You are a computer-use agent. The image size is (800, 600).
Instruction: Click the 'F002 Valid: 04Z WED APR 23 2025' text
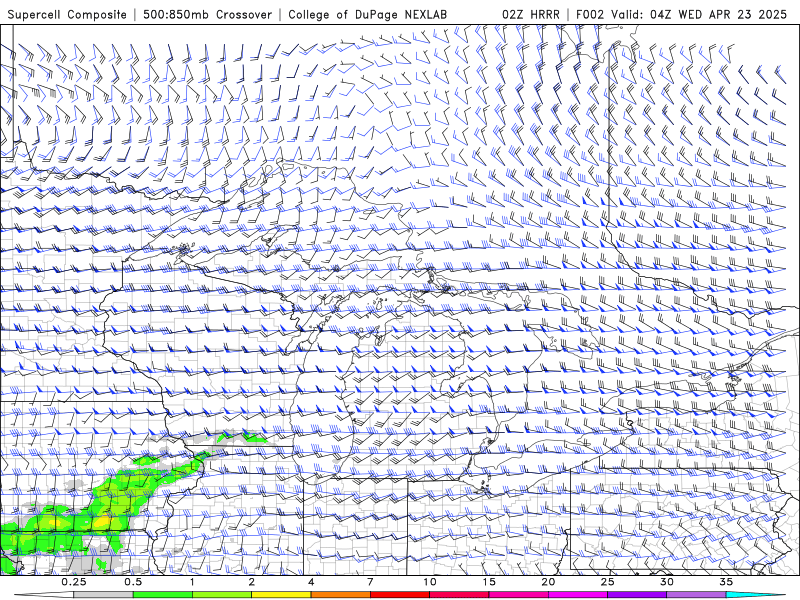click(682, 14)
